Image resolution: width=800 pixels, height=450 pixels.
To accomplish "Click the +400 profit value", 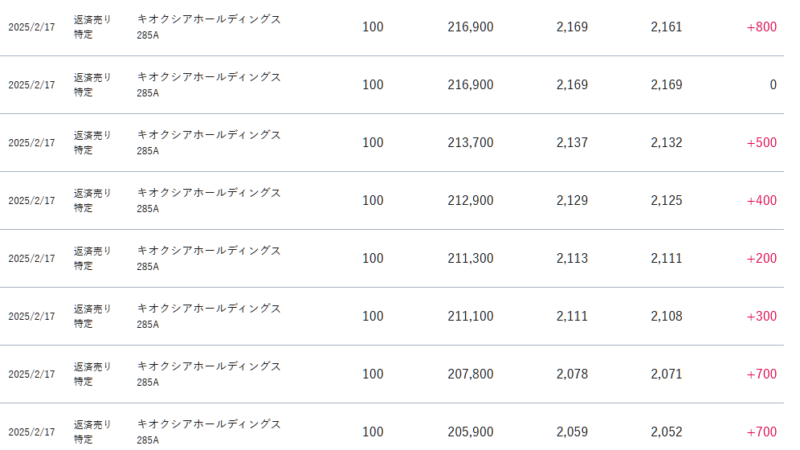I will [x=761, y=201].
